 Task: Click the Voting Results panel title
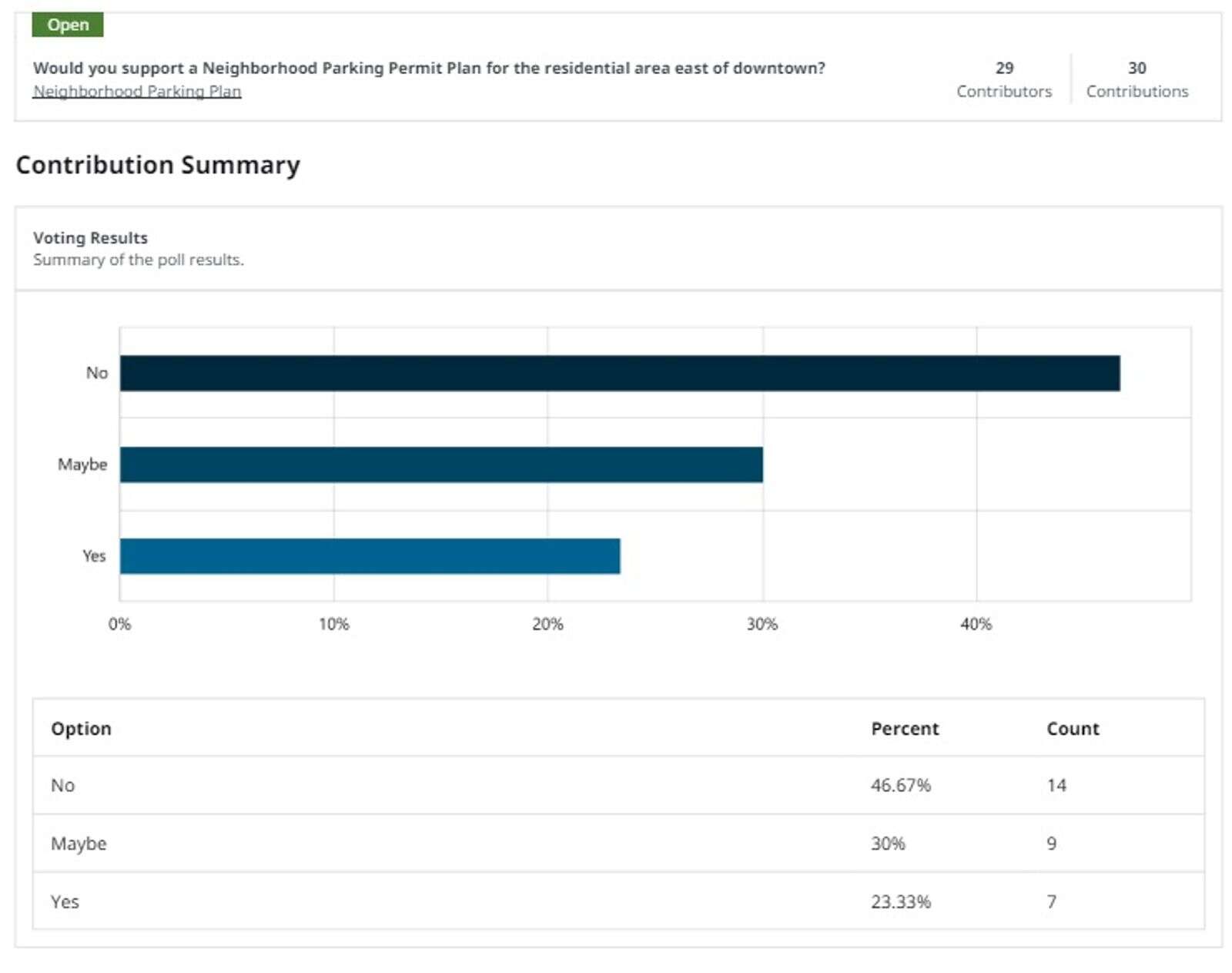coord(90,237)
